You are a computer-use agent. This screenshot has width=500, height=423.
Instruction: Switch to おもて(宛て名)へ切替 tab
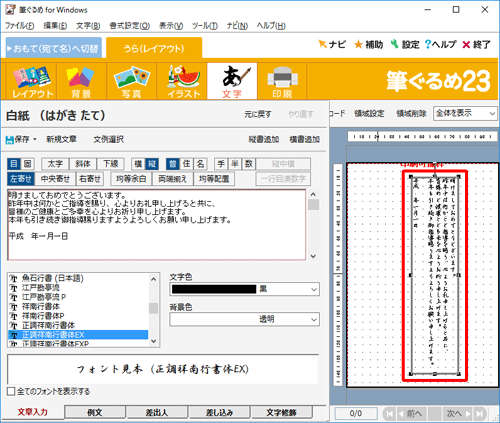[x=54, y=48]
